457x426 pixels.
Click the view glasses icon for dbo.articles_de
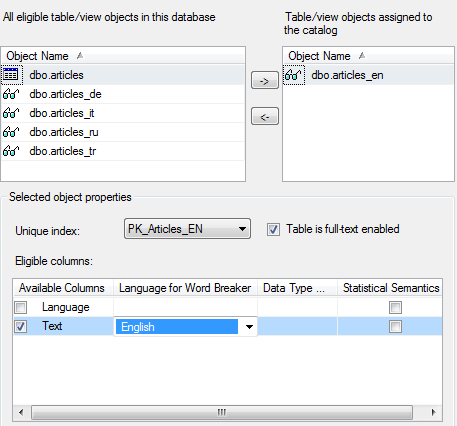click(x=11, y=94)
